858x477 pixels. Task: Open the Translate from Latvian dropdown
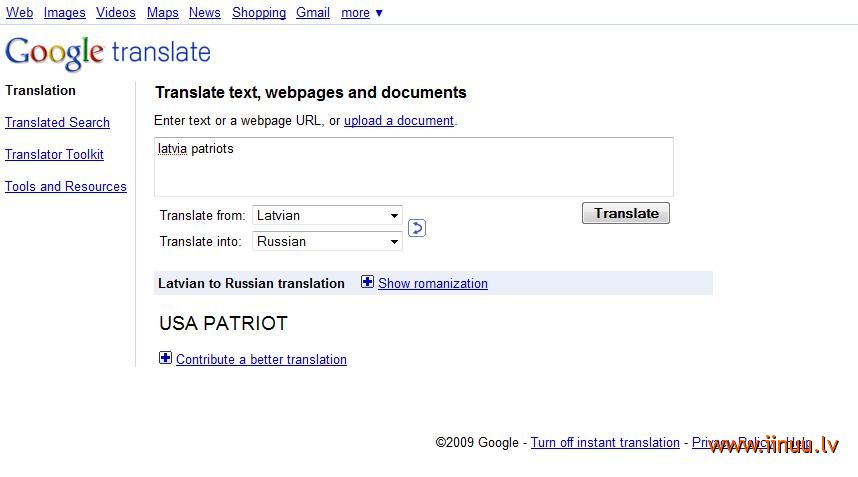pos(327,215)
